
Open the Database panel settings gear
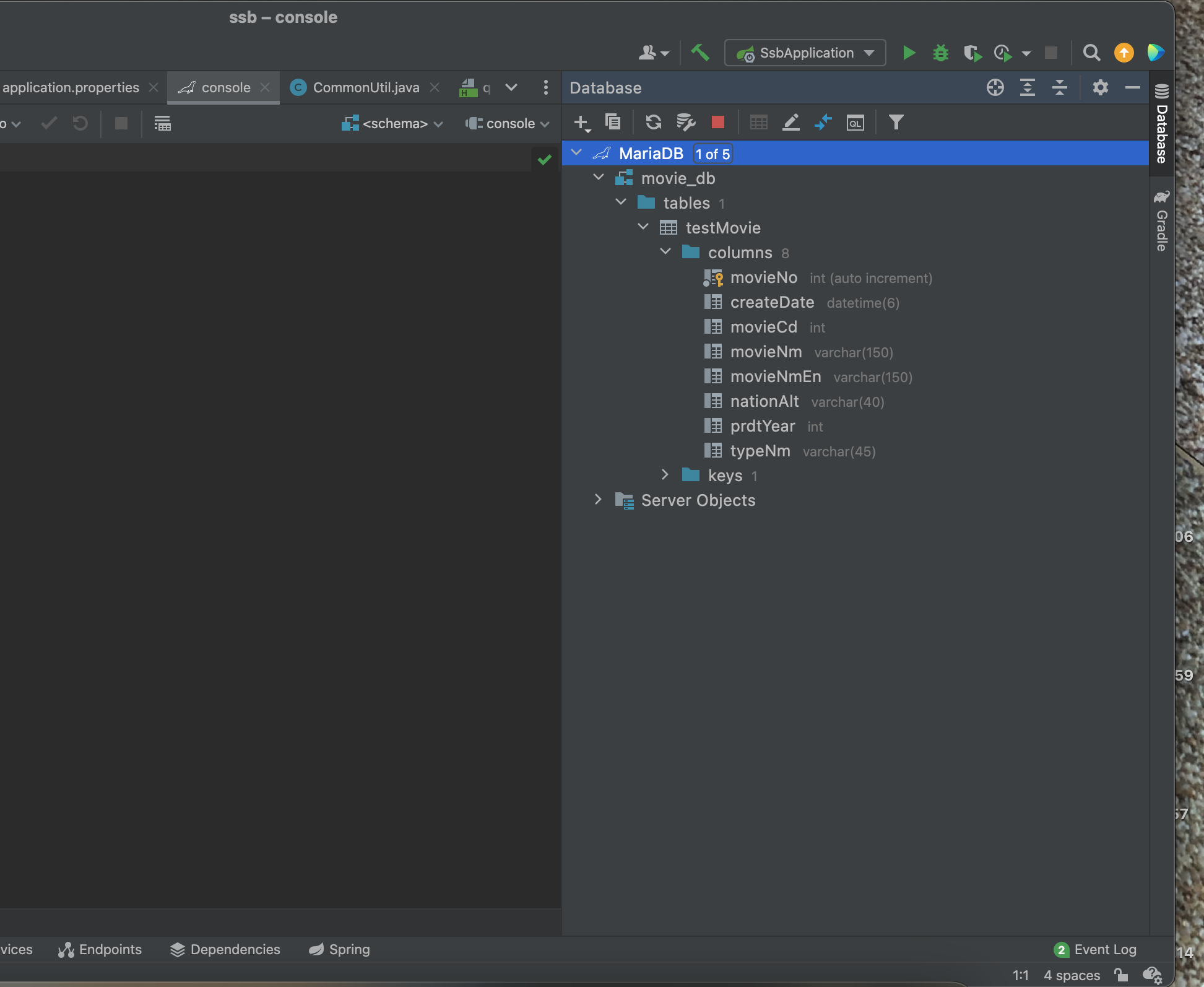pos(1100,87)
